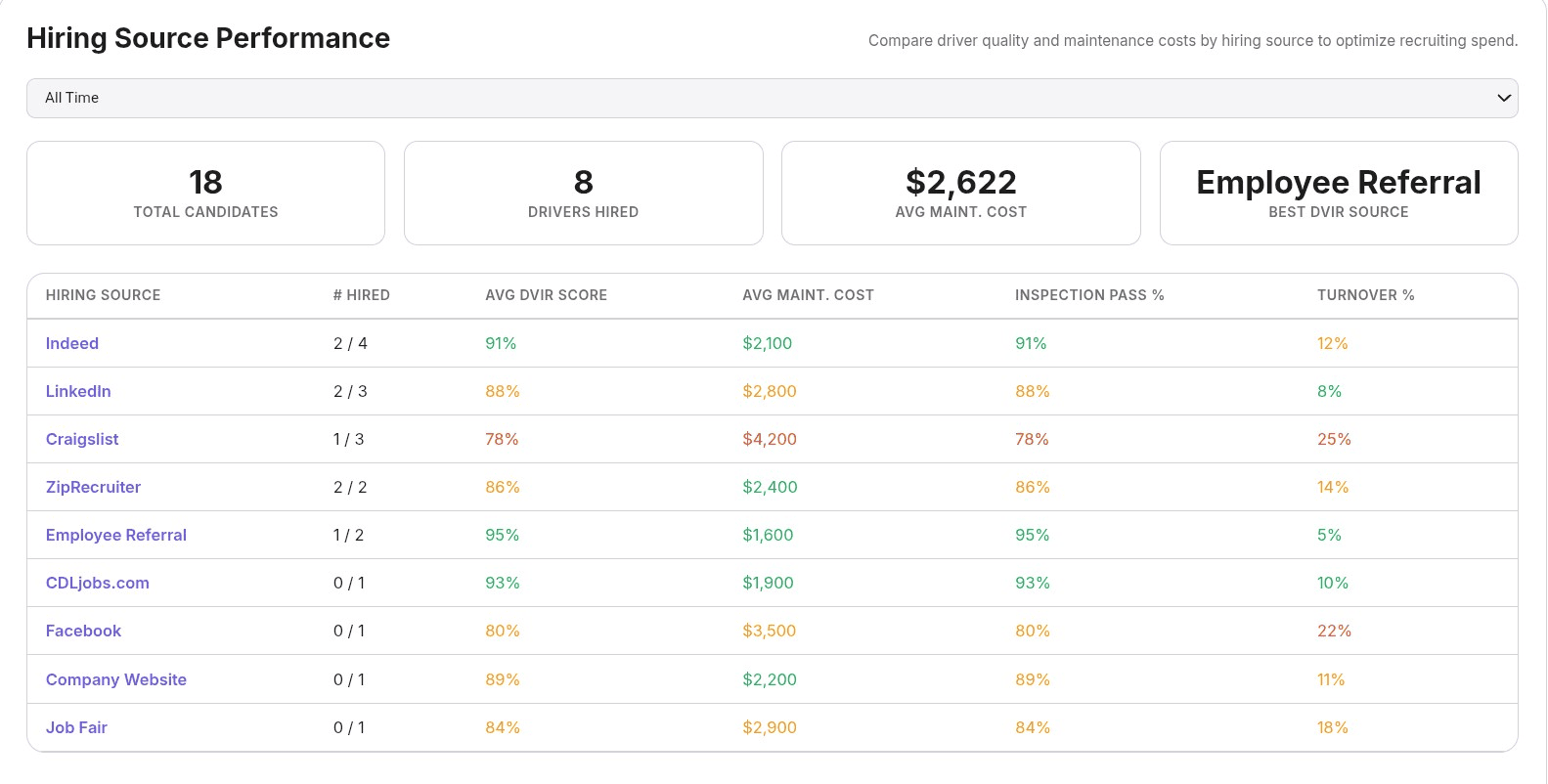Click the Employee Referral table link

pos(116,535)
